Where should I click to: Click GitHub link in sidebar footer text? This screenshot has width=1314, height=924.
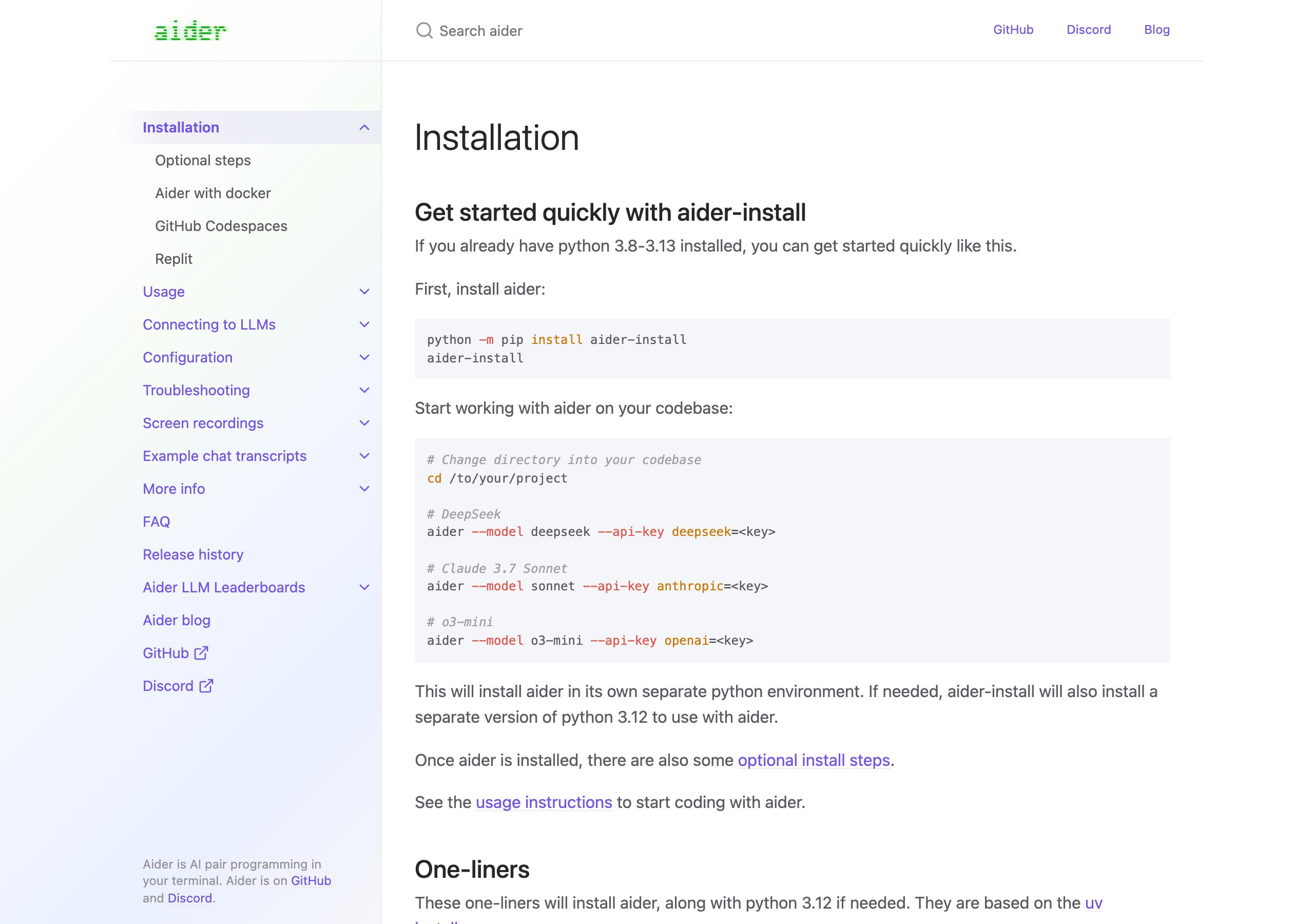tap(311, 880)
